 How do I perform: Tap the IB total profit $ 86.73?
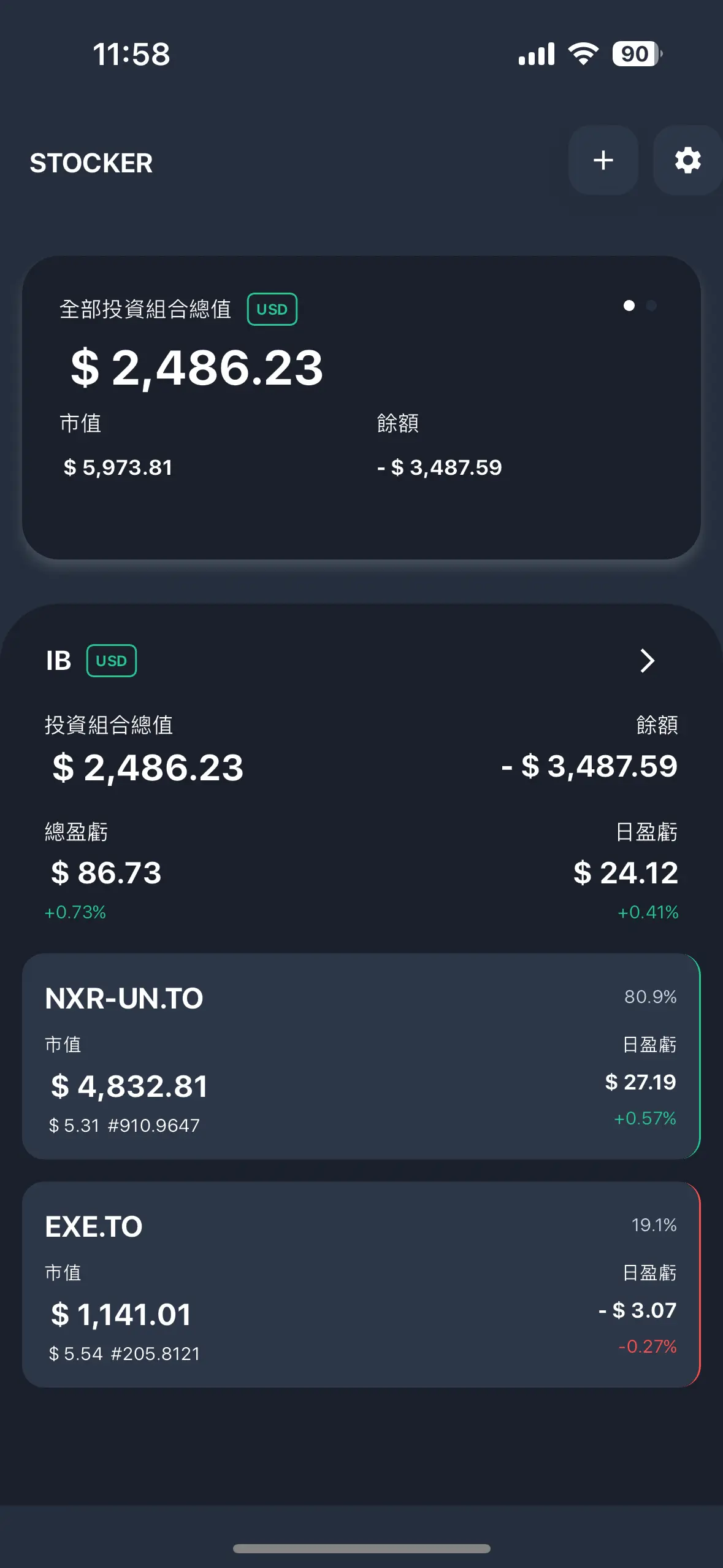pyautogui.click(x=106, y=872)
